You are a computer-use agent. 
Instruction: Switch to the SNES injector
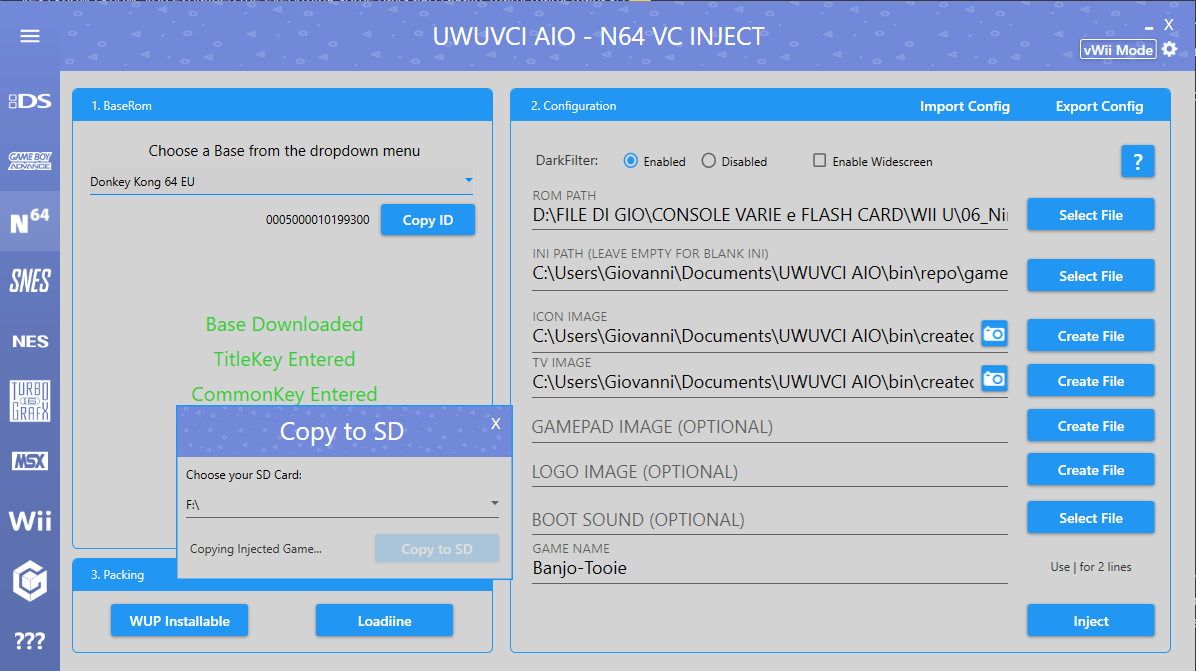coord(30,281)
